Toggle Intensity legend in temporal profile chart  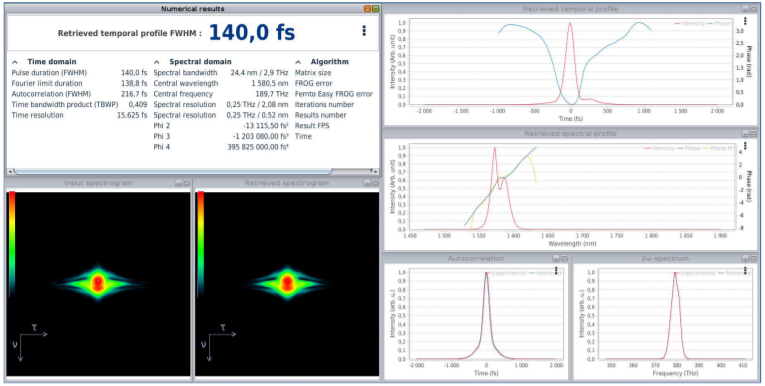pyautogui.click(x=690, y=23)
